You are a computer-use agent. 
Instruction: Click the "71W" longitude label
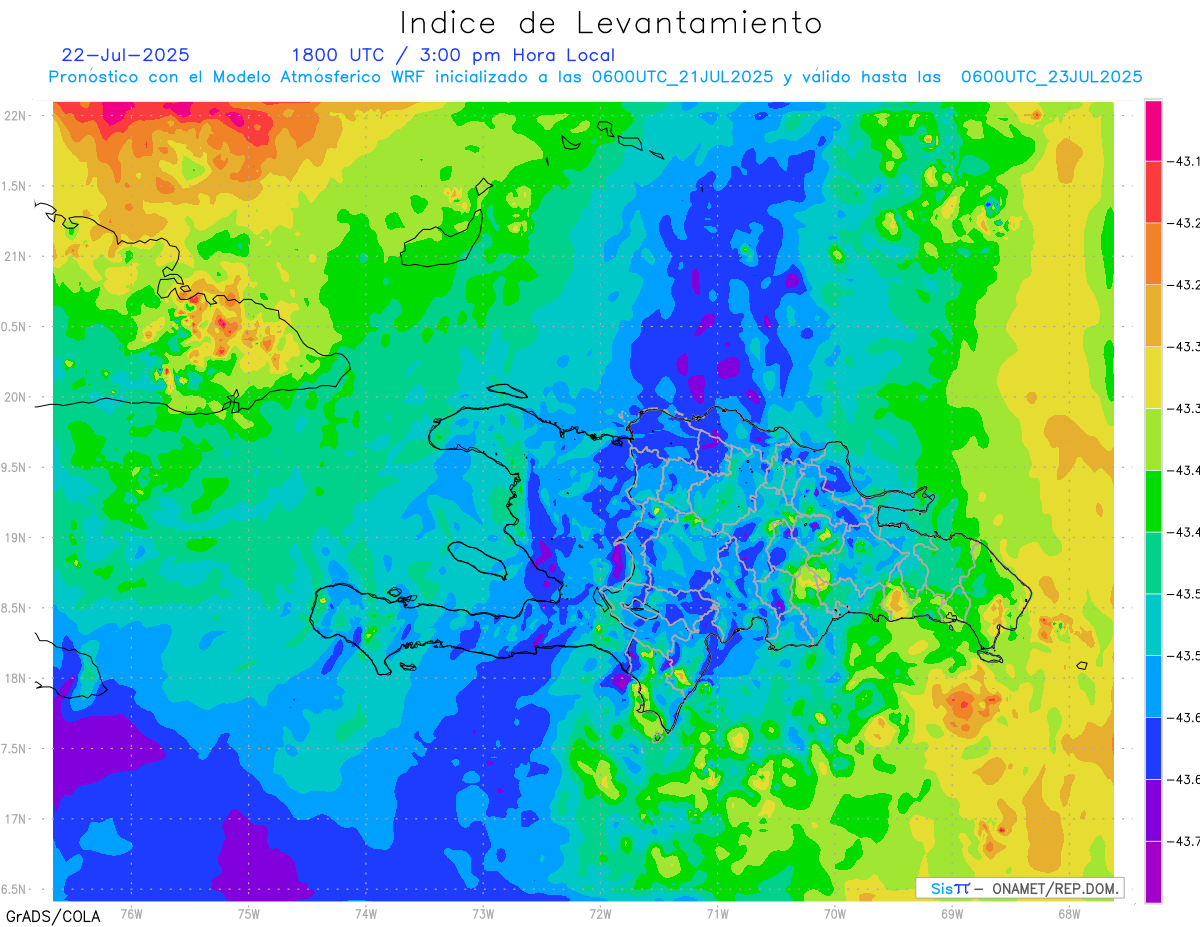coord(717,913)
